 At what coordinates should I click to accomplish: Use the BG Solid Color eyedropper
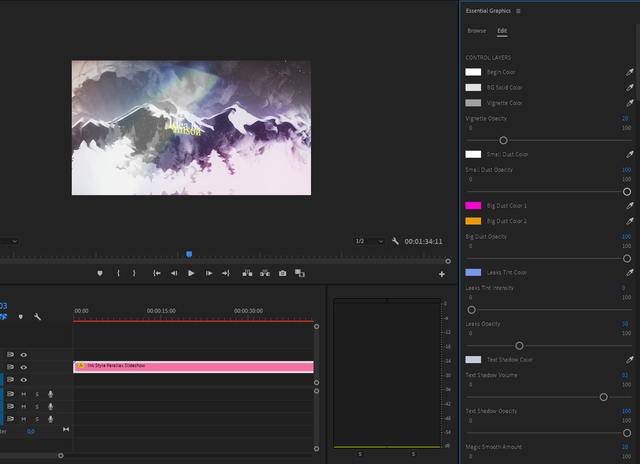[x=630, y=87]
